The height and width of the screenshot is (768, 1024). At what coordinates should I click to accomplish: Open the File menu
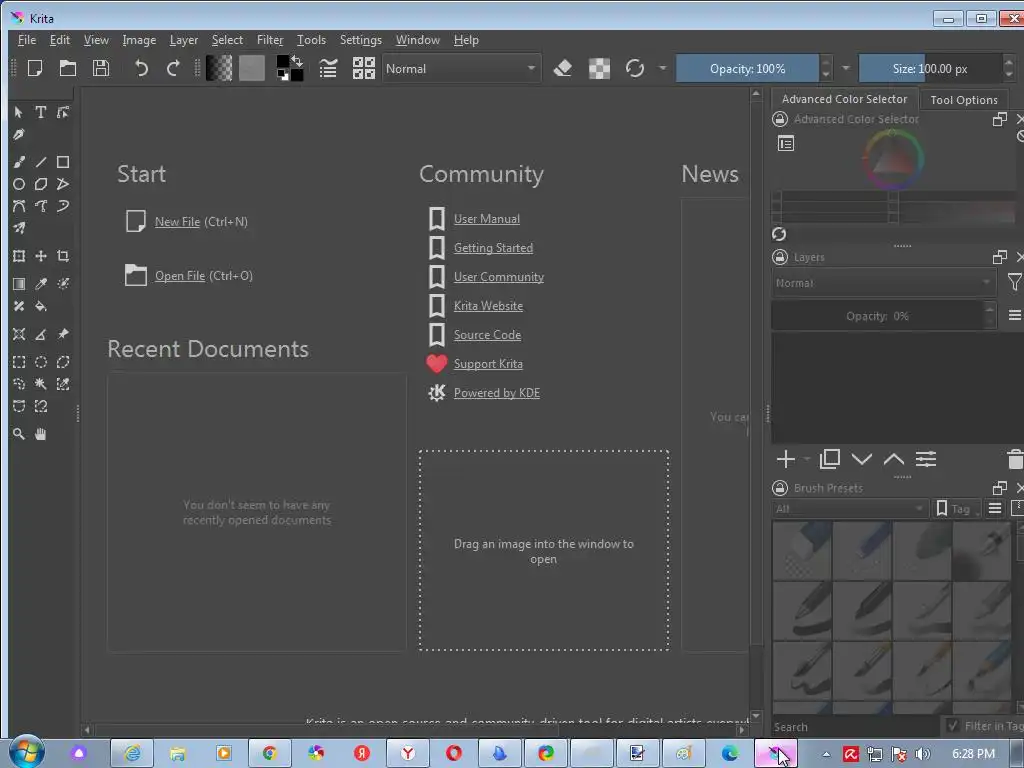pyautogui.click(x=27, y=40)
